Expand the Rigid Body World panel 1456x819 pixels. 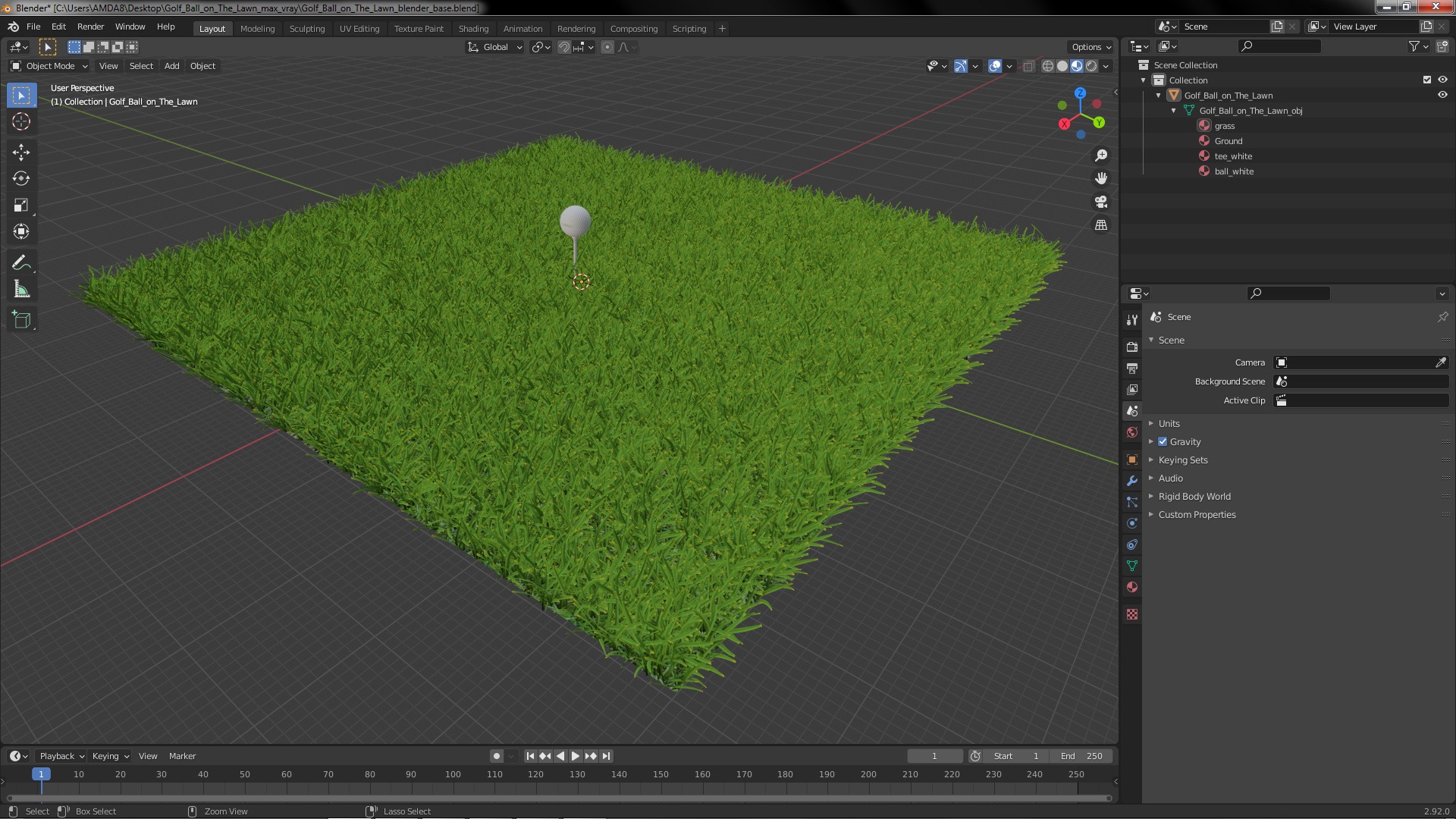[x=1194, y=496]
